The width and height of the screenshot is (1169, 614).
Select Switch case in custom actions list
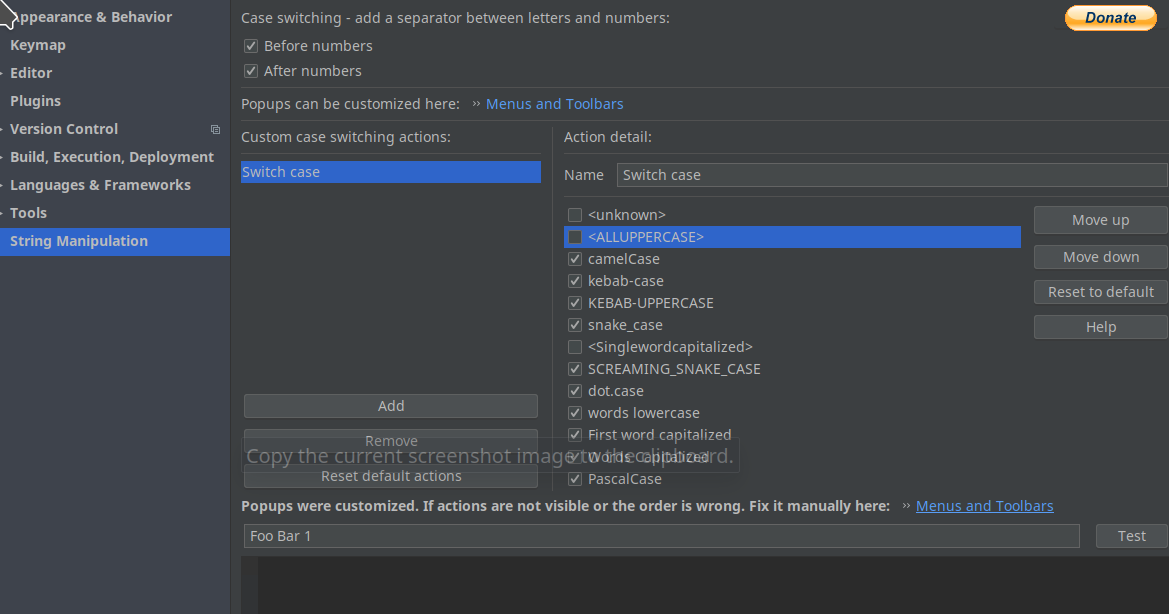click(391, 172)
